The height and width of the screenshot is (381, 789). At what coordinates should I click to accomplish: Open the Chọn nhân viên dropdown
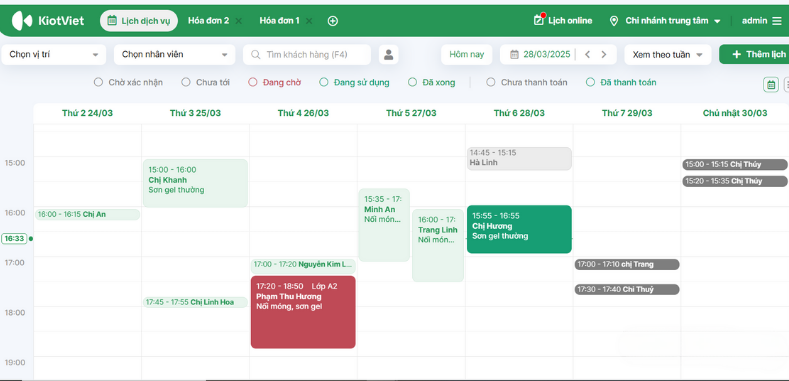pos(175,54)
